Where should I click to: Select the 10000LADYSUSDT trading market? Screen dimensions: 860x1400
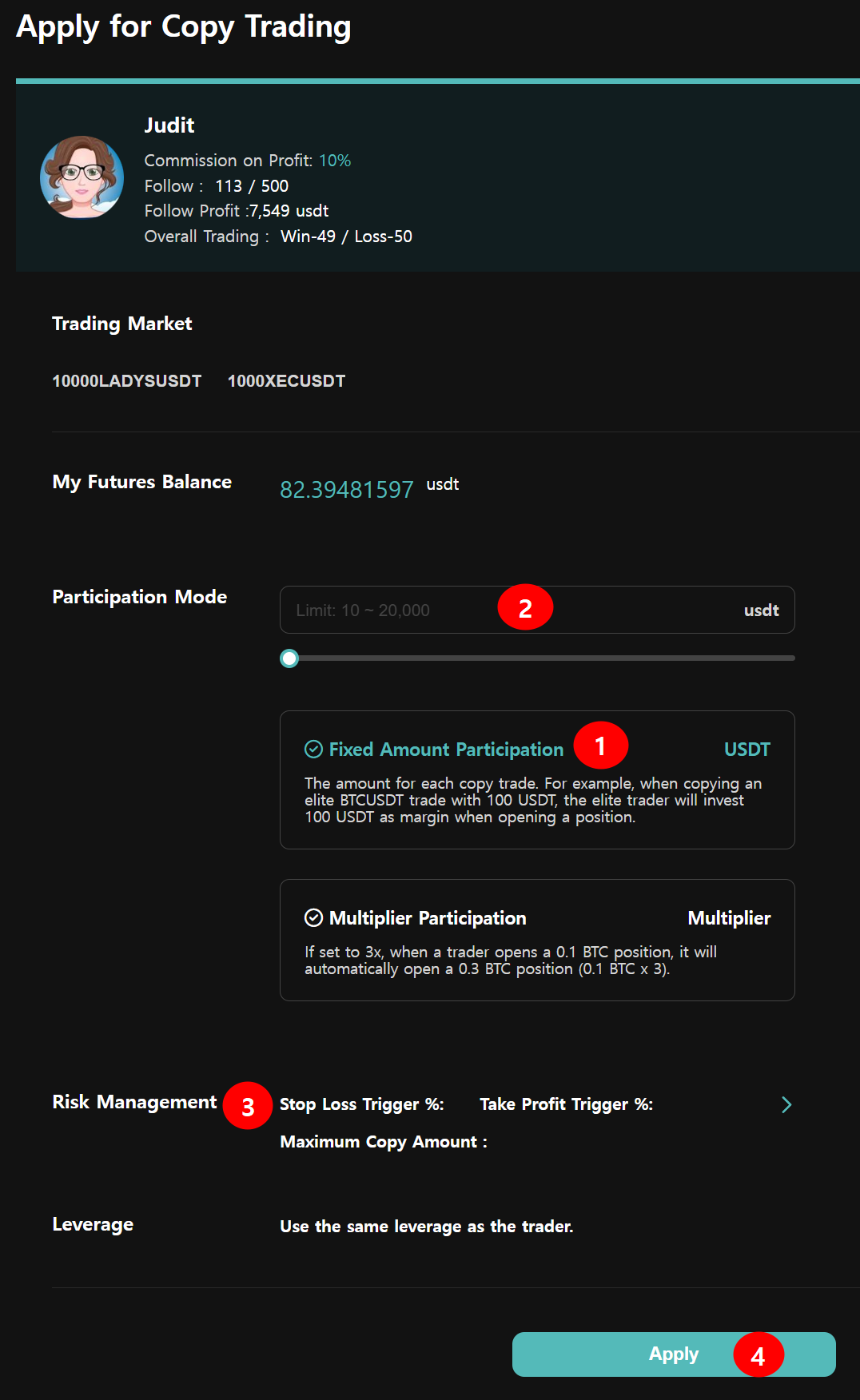tap(126, 381)
